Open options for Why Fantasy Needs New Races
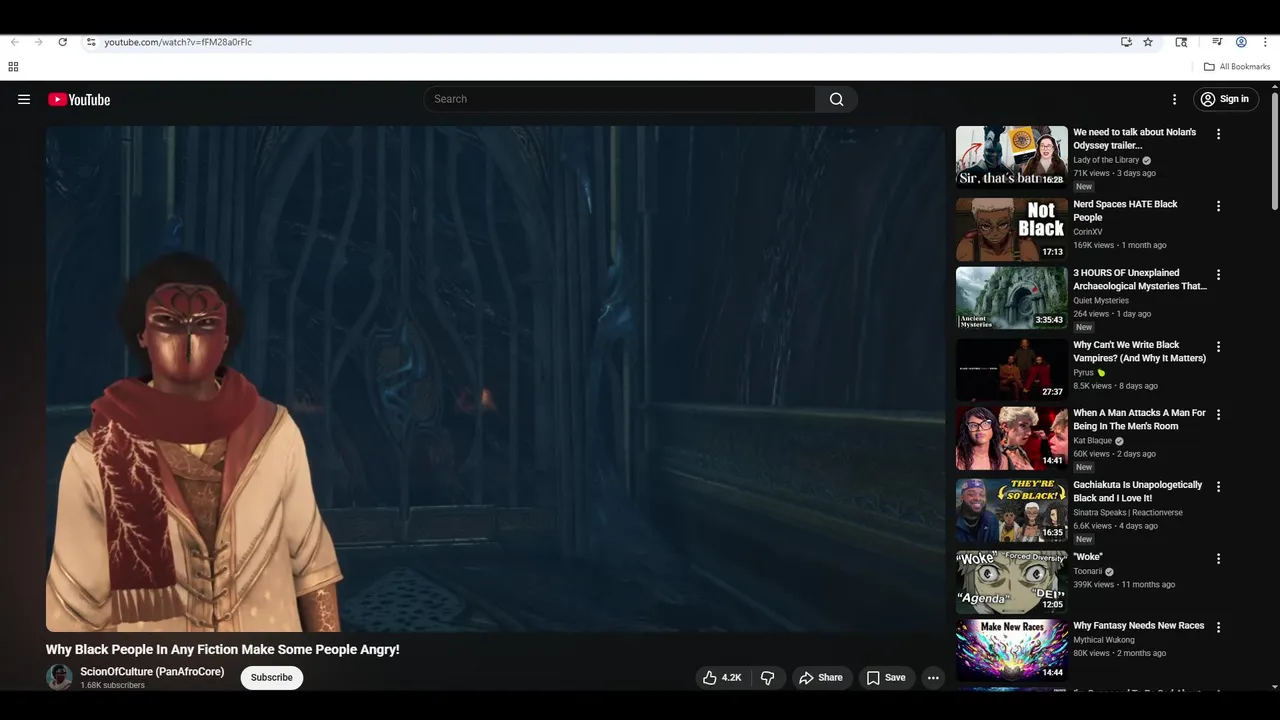1280x720 pixels. 1218,627
